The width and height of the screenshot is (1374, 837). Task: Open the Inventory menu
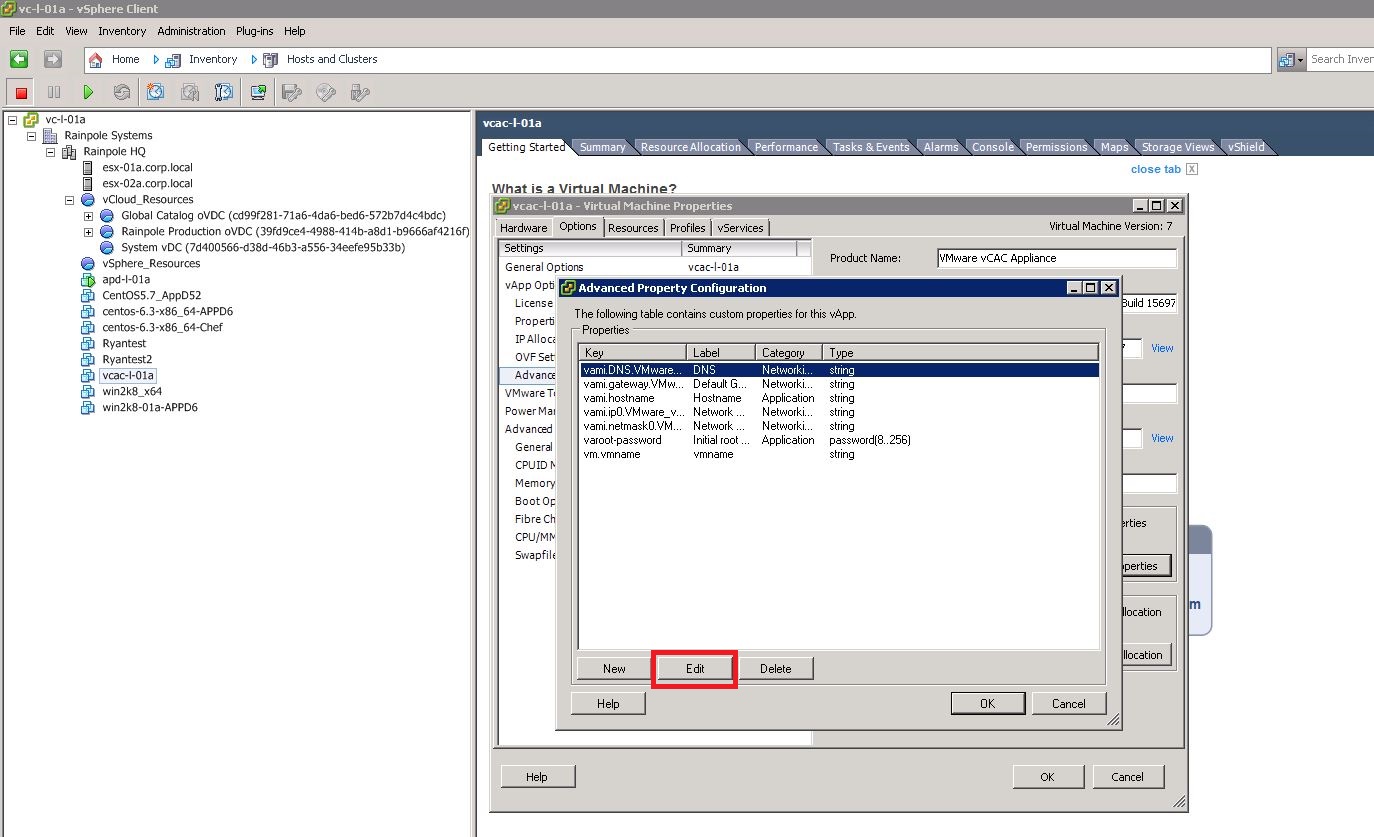coord(122,31)
